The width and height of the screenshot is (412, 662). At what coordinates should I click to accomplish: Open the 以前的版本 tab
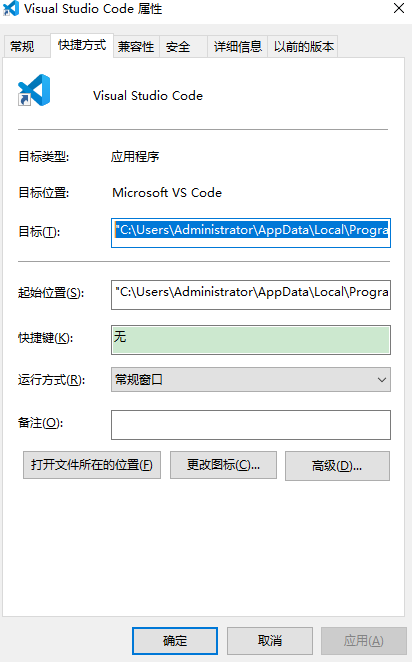click(303, 46)
